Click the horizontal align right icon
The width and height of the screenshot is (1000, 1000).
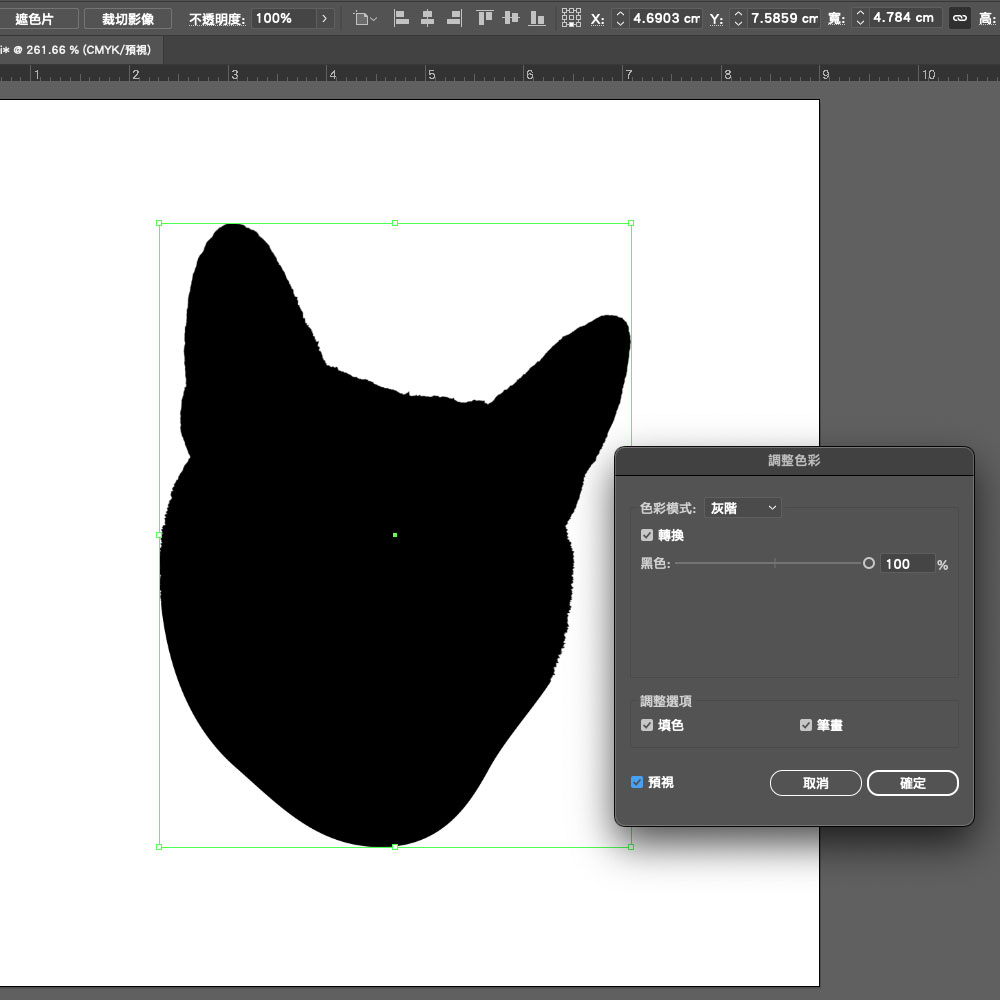455,18
